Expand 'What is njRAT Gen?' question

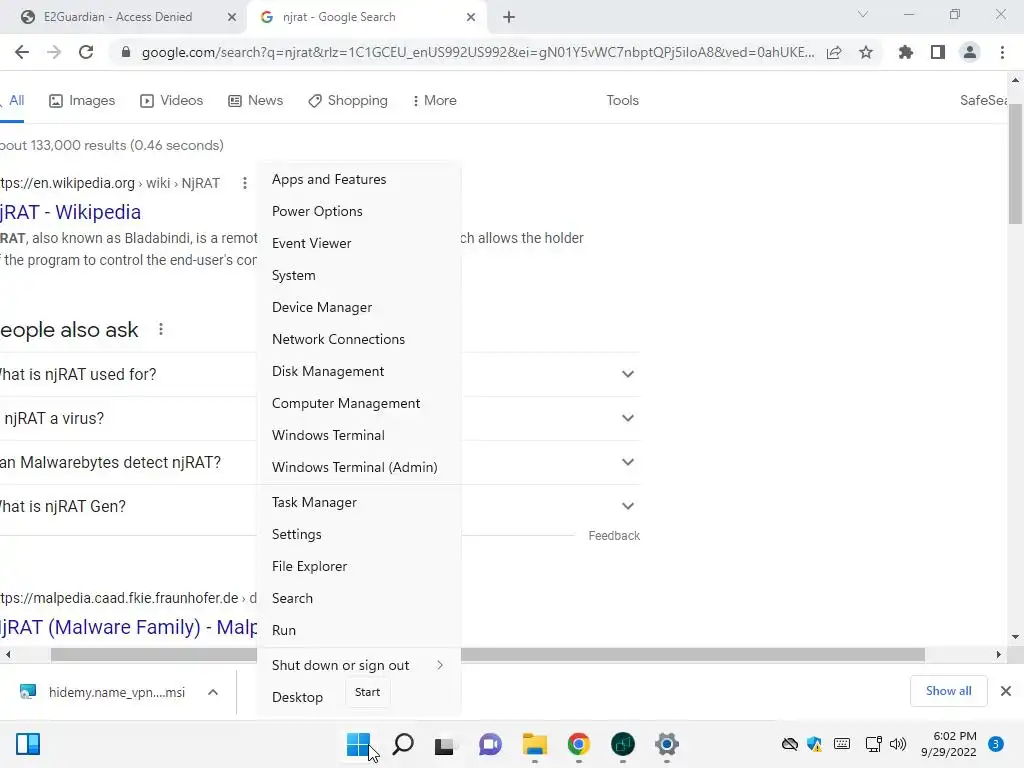[628, 506]
